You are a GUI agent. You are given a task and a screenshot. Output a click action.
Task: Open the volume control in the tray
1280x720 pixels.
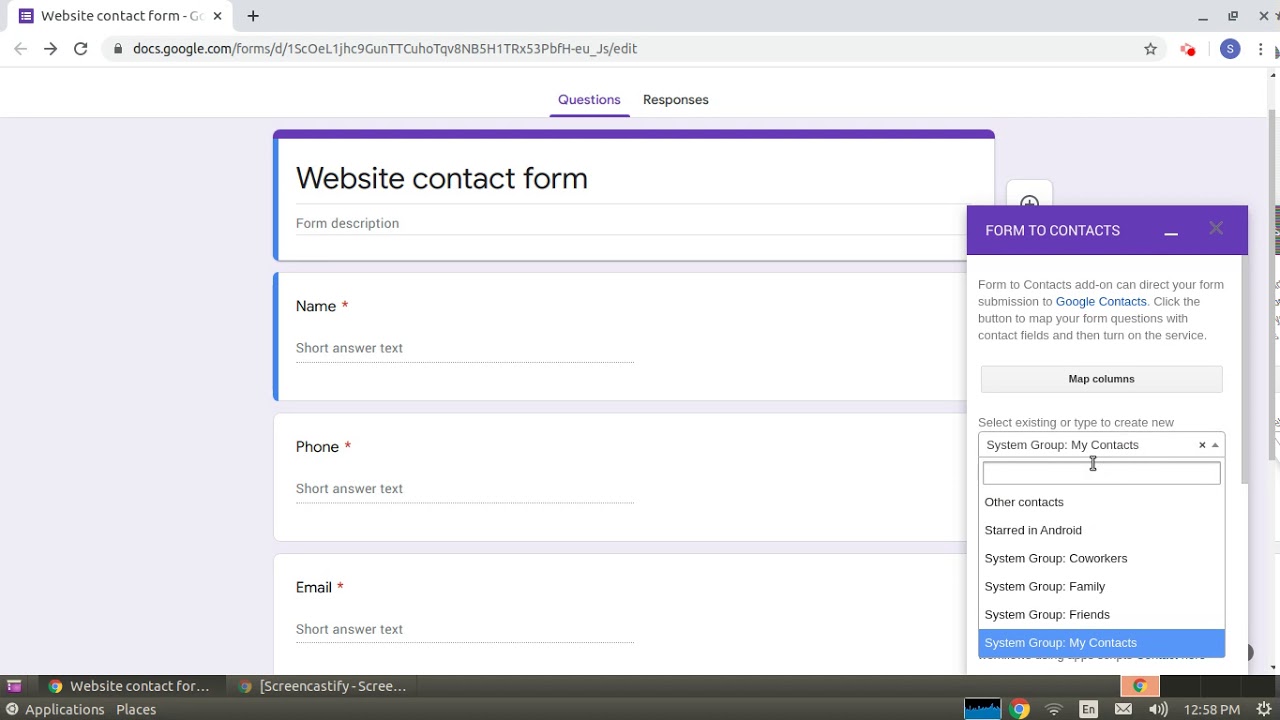point(1158,710)
